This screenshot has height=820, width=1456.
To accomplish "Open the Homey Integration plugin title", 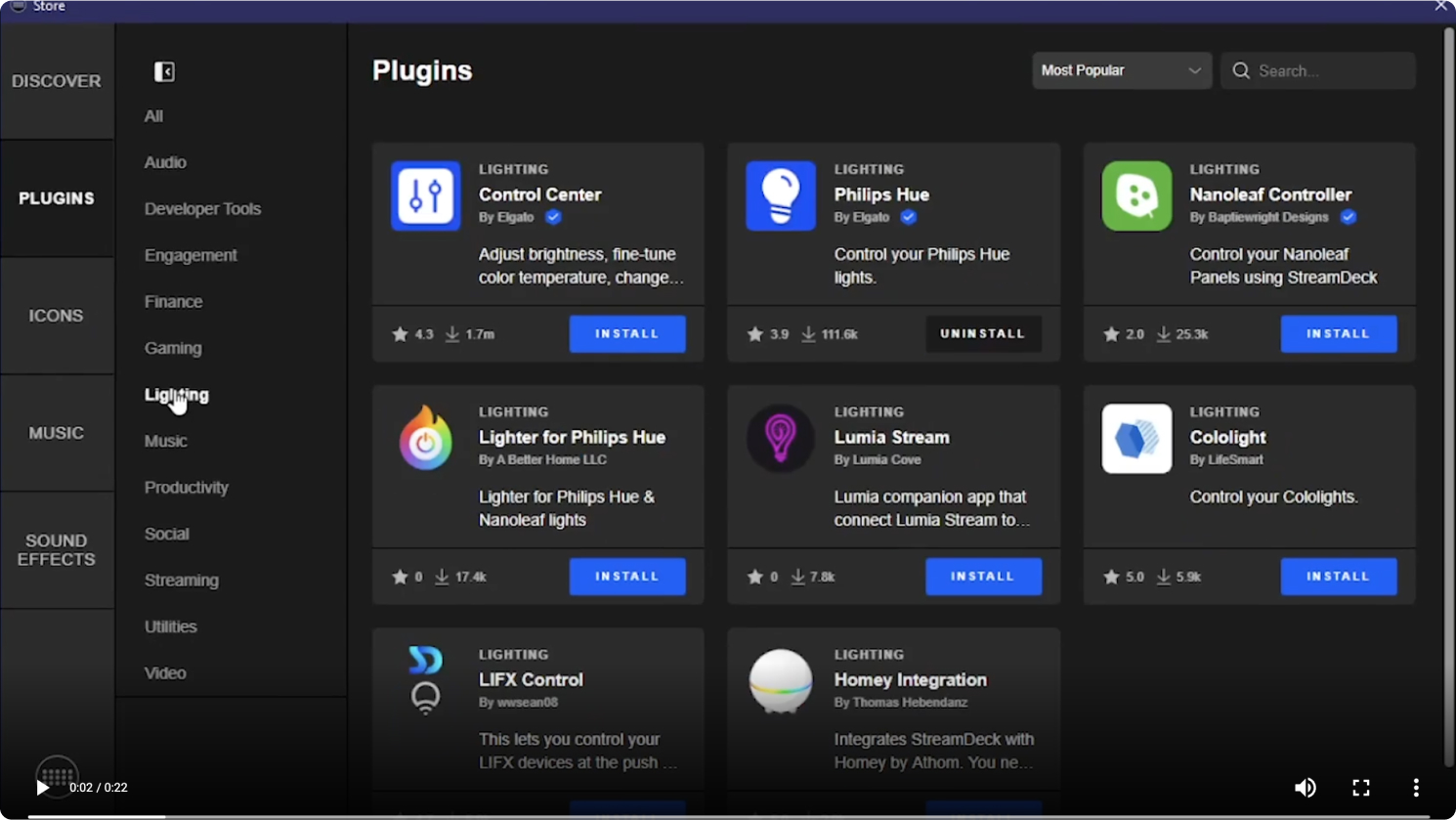I will (910, 679).
